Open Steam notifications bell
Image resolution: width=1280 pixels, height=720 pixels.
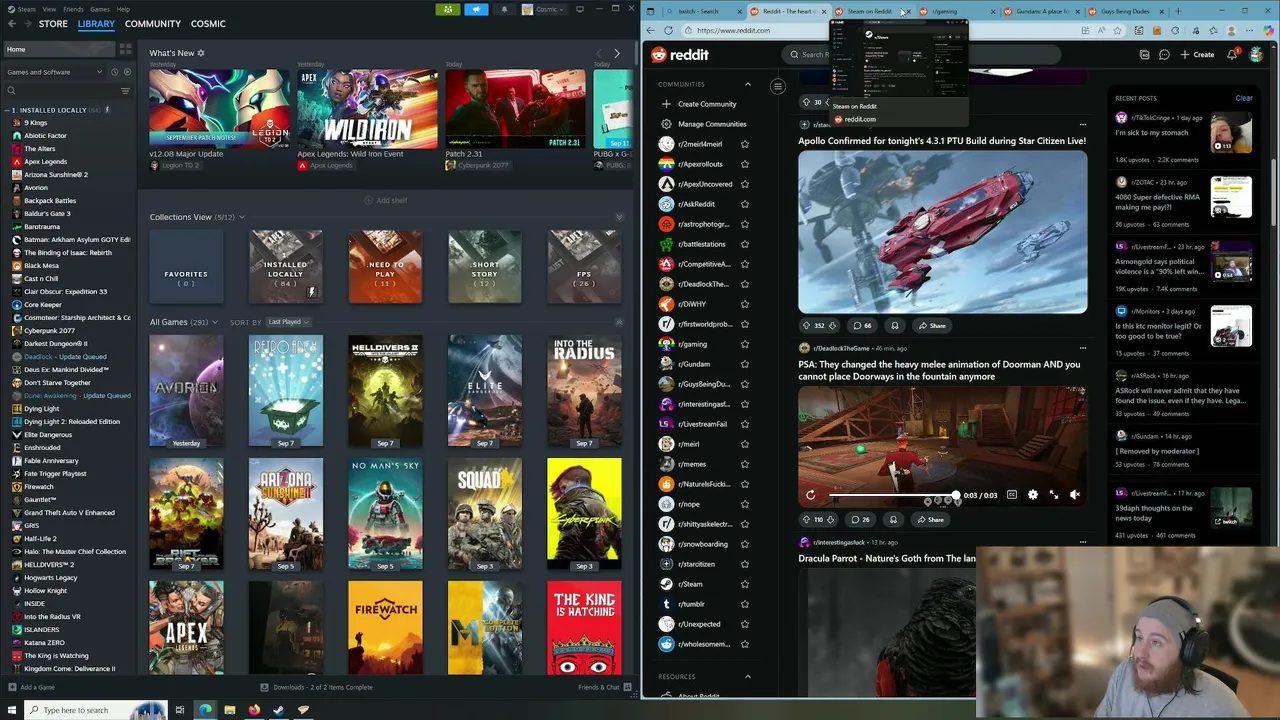pos(504,9)
